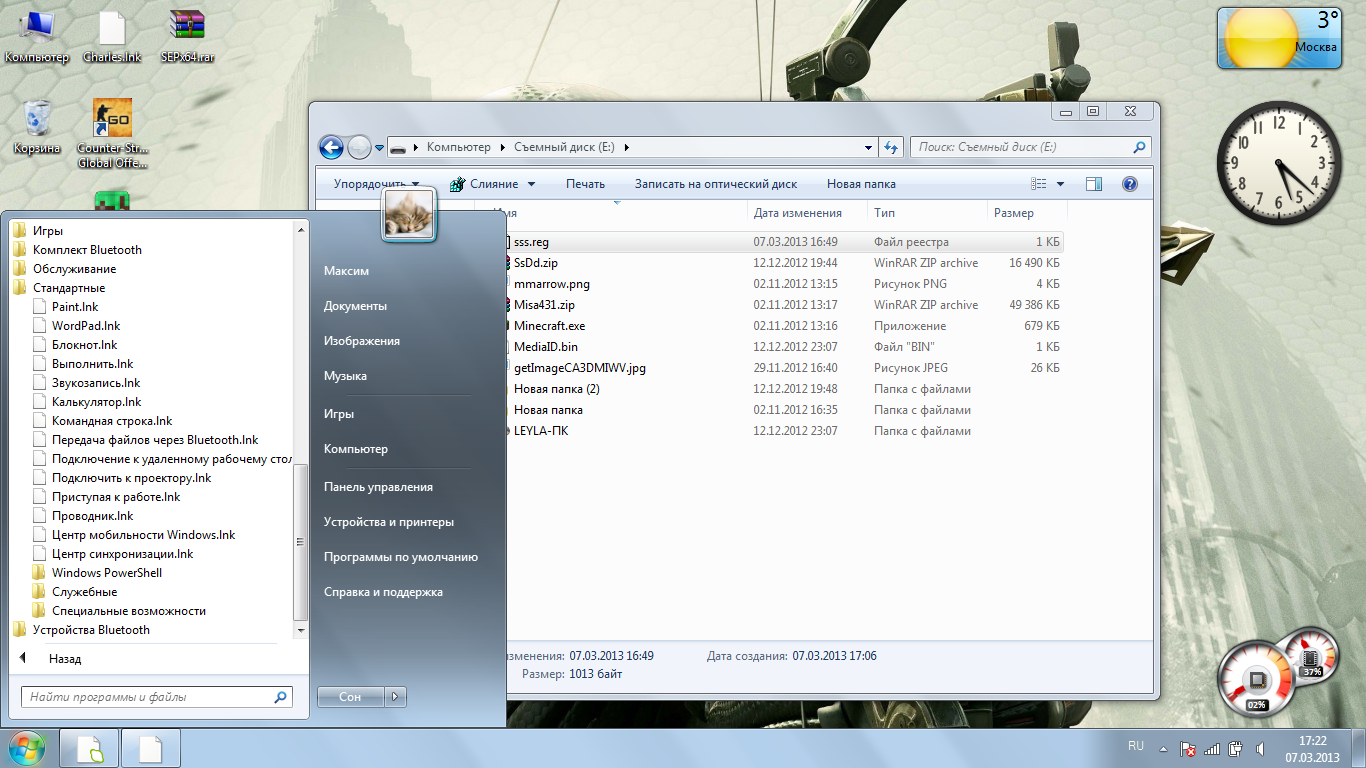Open the Упорядочить dropdown menu

(376, 184)
